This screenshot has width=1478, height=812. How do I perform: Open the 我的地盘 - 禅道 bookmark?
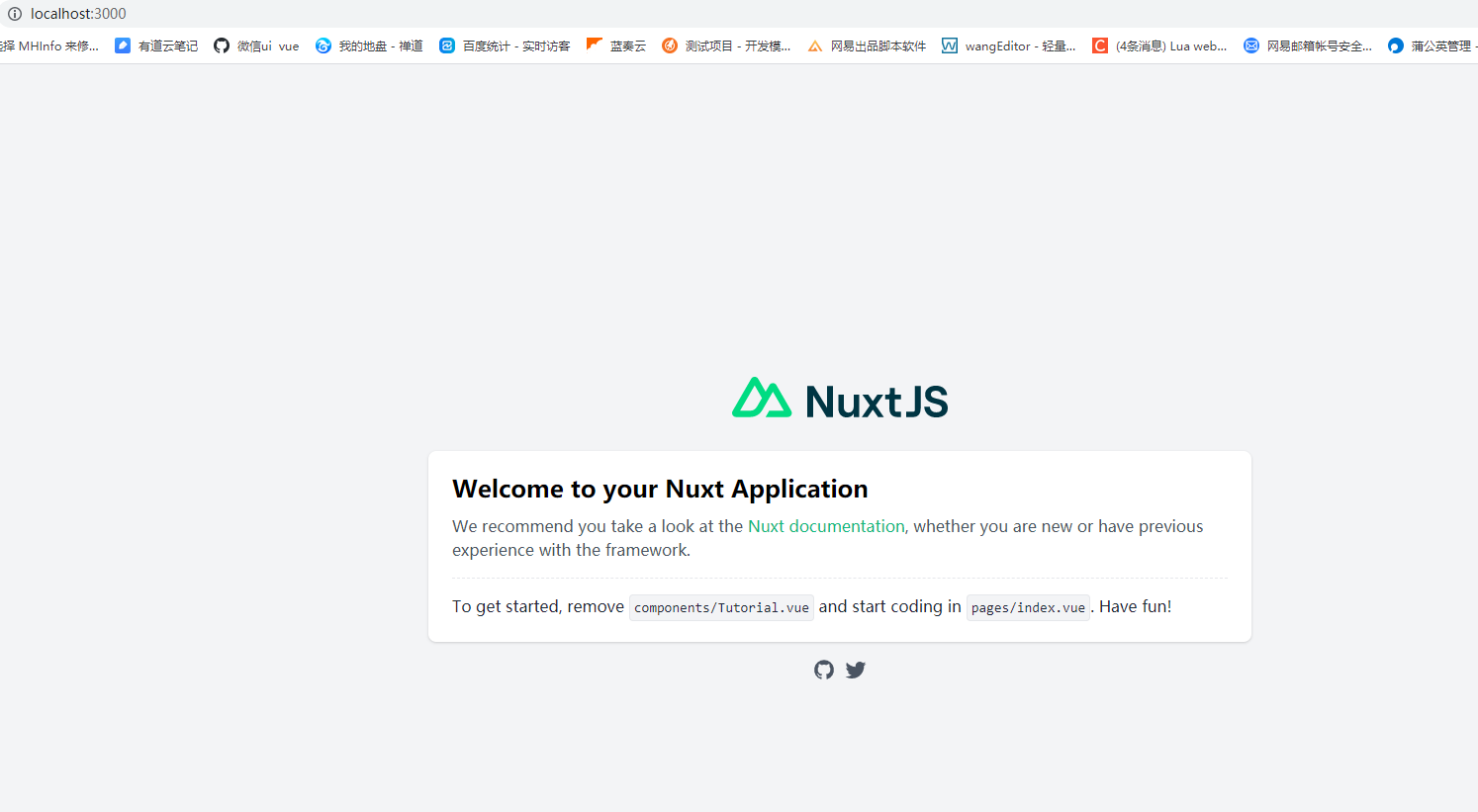(x=369, y=45)
